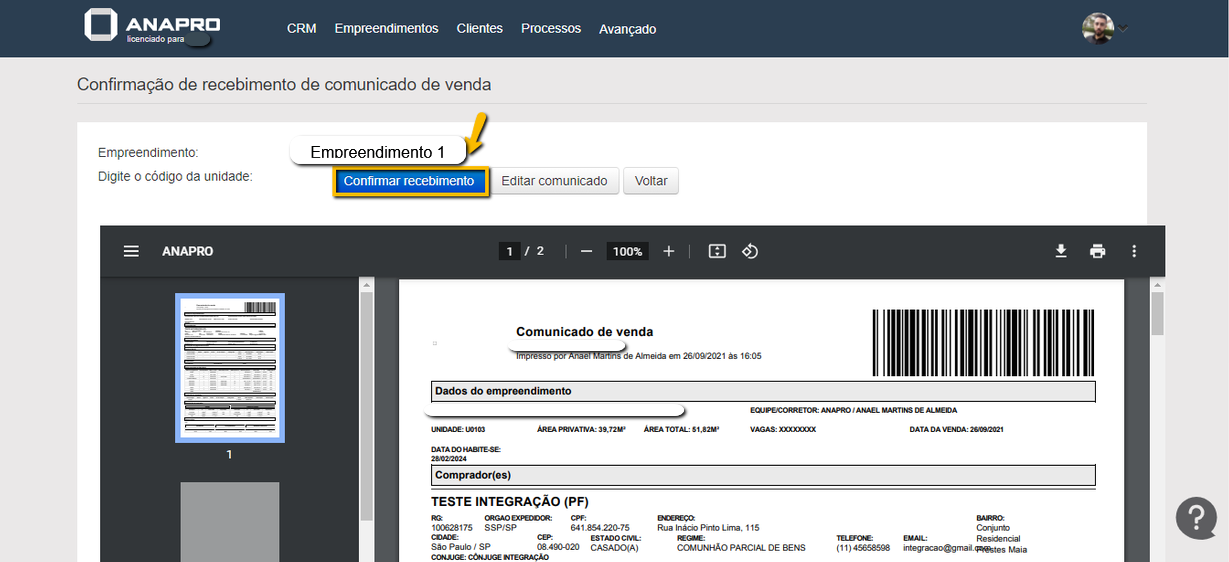
Task: Download the PDF document
Action: (1061, 251)
